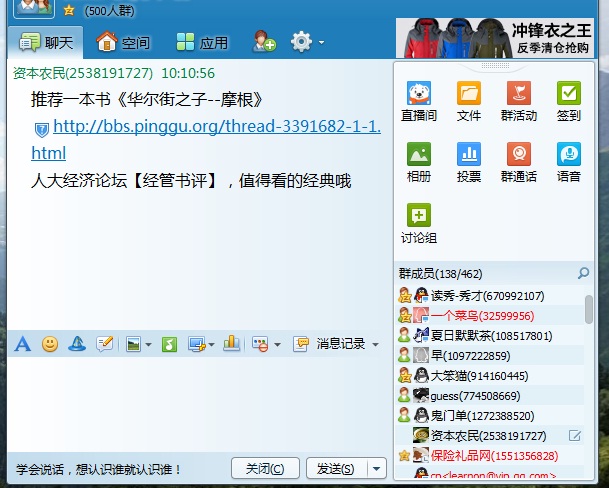Open the send options dropdown arrow
The height and width of the screenshot is (488, 609).
coord(376,469)
